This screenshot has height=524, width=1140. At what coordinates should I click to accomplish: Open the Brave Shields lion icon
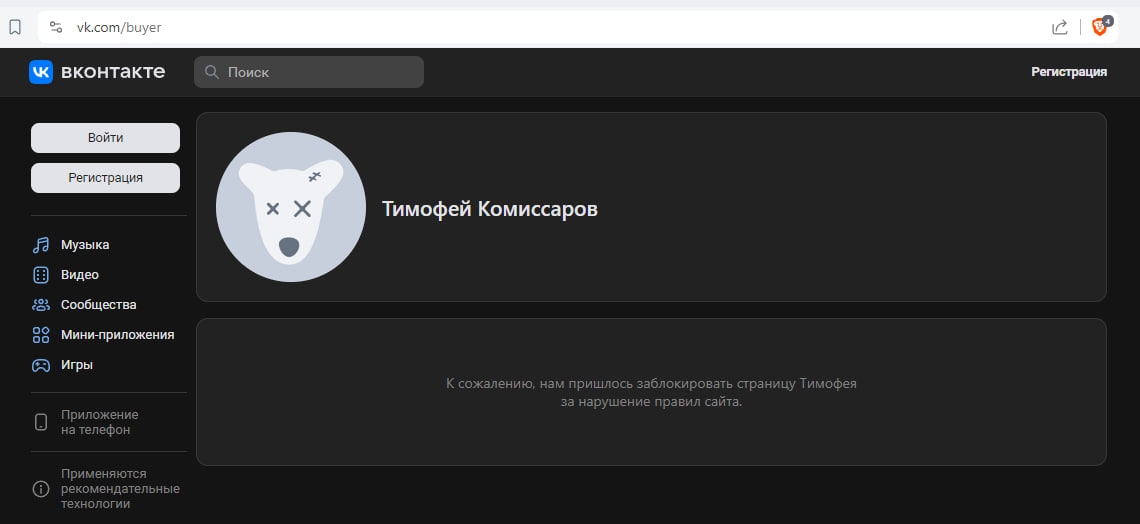pyautogui.click(x=1100, y=27)
